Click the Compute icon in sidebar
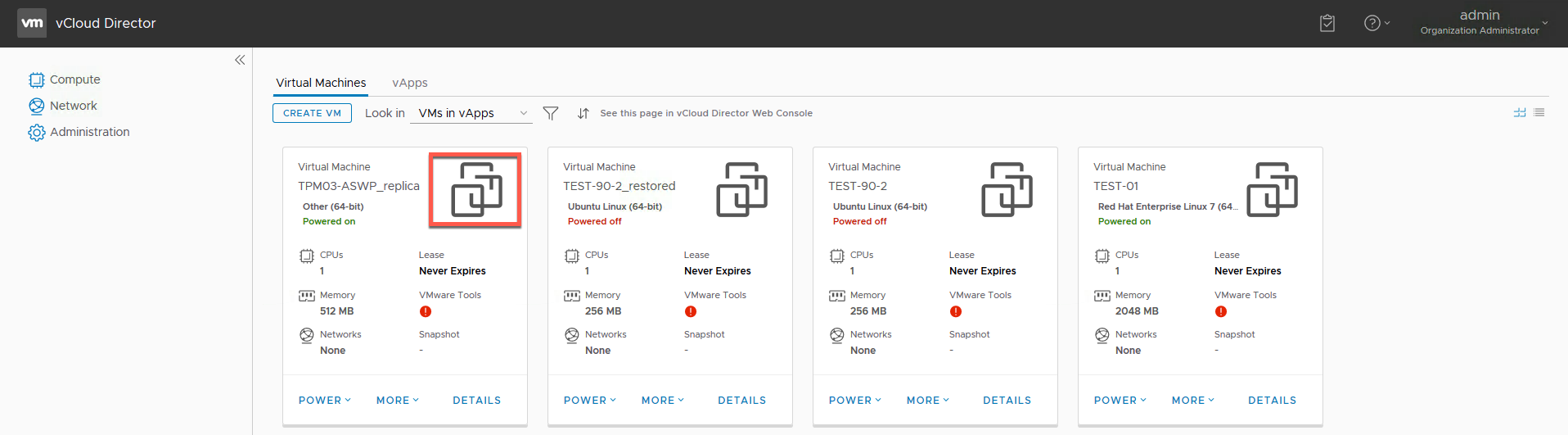The width and height of the screenshot is (1568, 435). (x=37, y=79)
